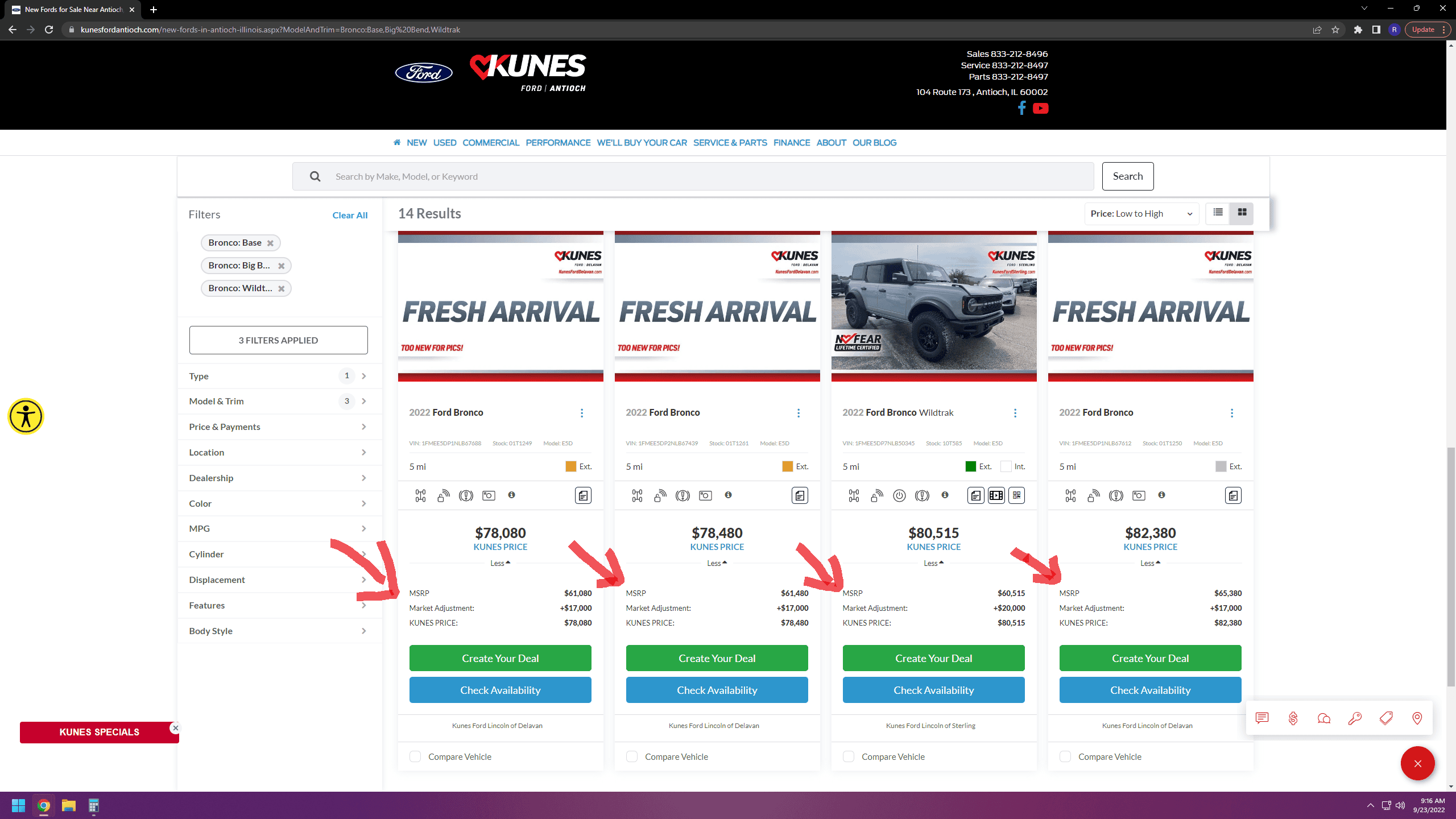The image size is (1456, 819).
Task: Click the price tag icon in floating bar
Action: pos(1386,718)
